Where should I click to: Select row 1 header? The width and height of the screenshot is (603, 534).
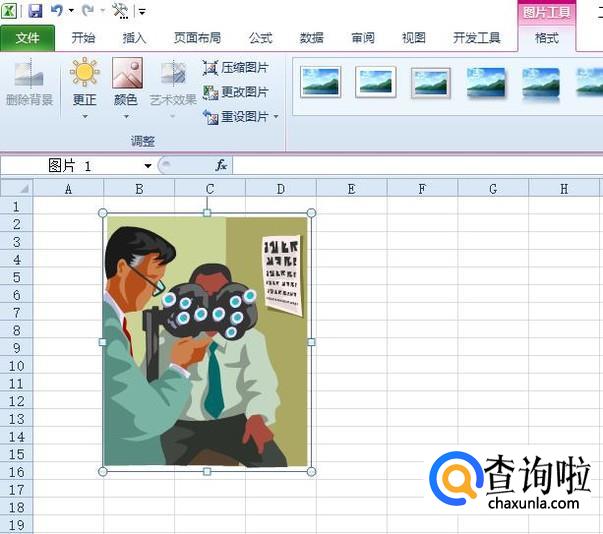click(17, 206)
